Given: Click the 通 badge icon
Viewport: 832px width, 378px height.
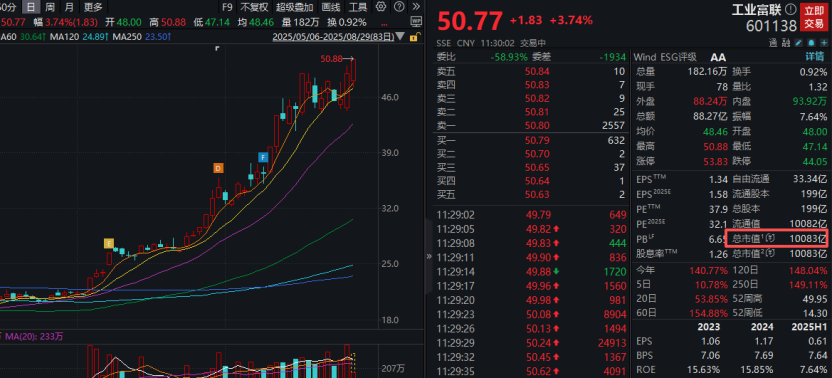Looking at the screenshot, I should (772, 42).
